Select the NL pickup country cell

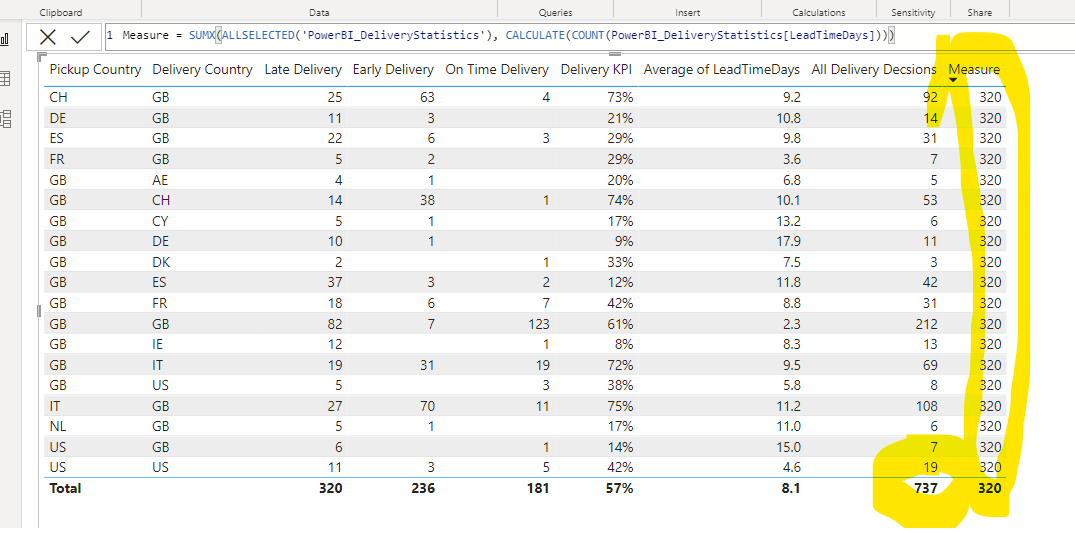(58, 426)
